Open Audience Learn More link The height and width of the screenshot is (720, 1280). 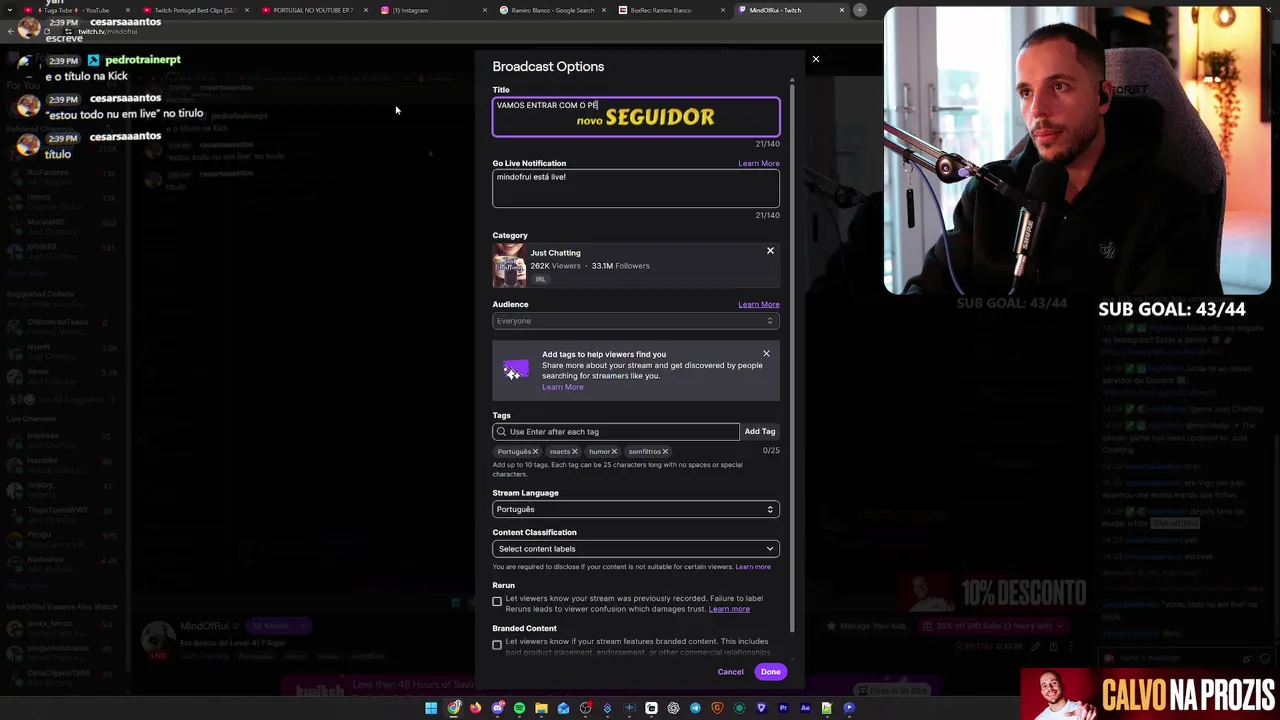click(x=758, y=304)
